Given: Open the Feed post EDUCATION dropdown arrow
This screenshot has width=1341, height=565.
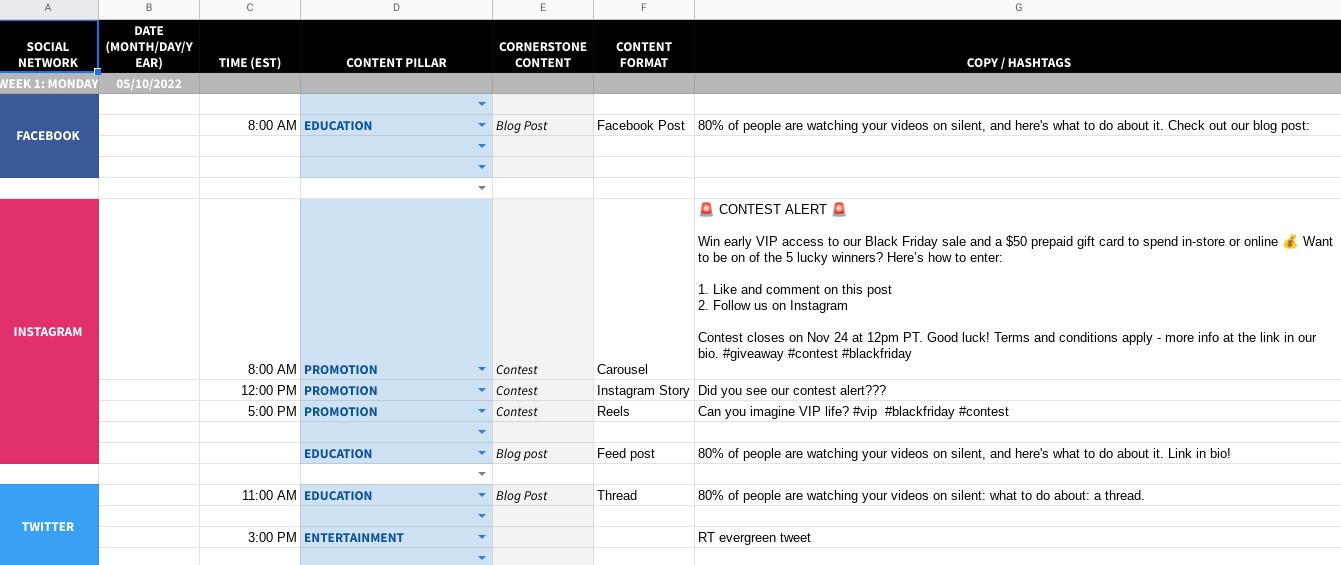Looking at the screenshot, I should 481,454.
